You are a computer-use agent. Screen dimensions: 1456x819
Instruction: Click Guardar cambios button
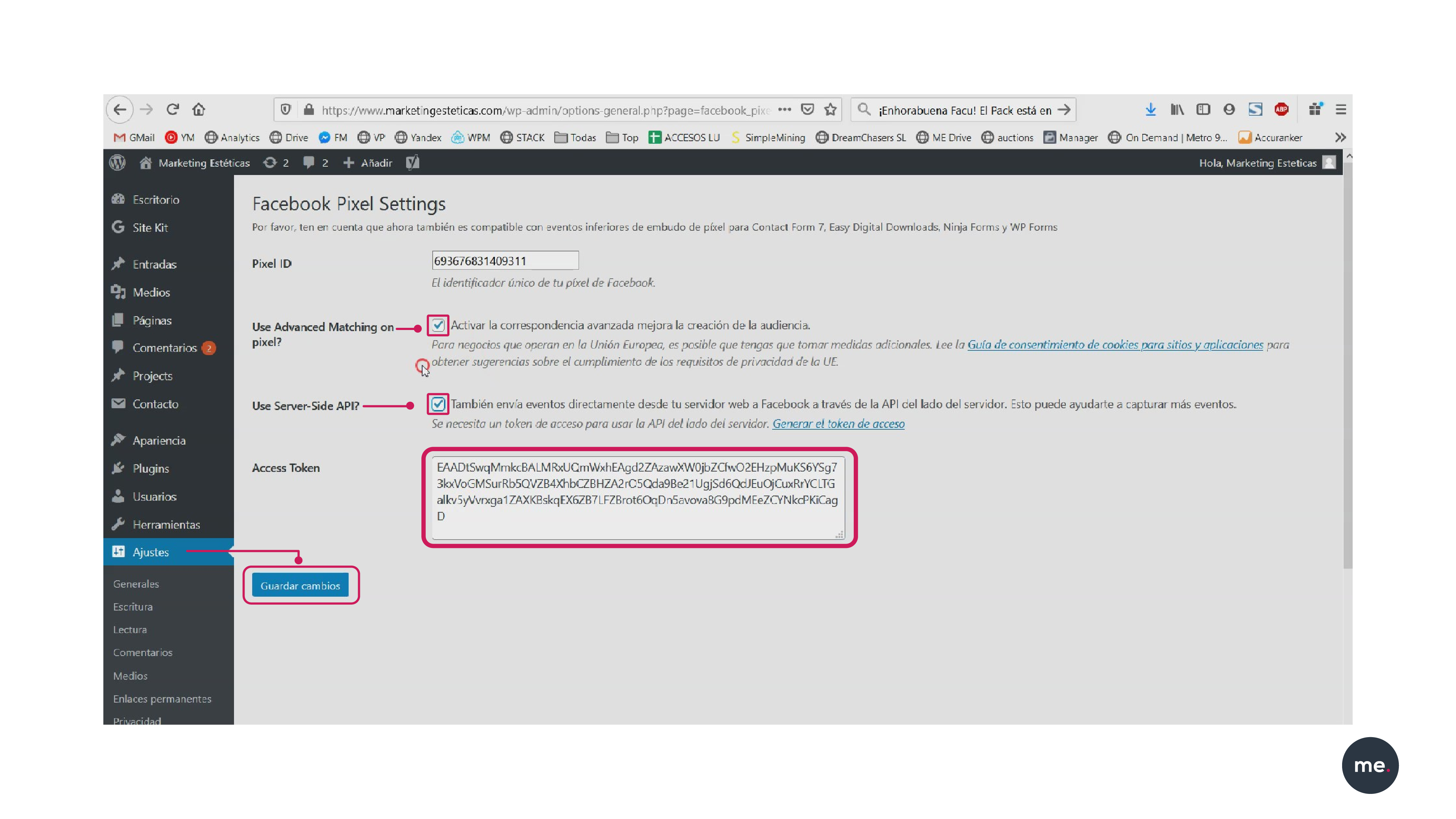[x=300, y=585]
